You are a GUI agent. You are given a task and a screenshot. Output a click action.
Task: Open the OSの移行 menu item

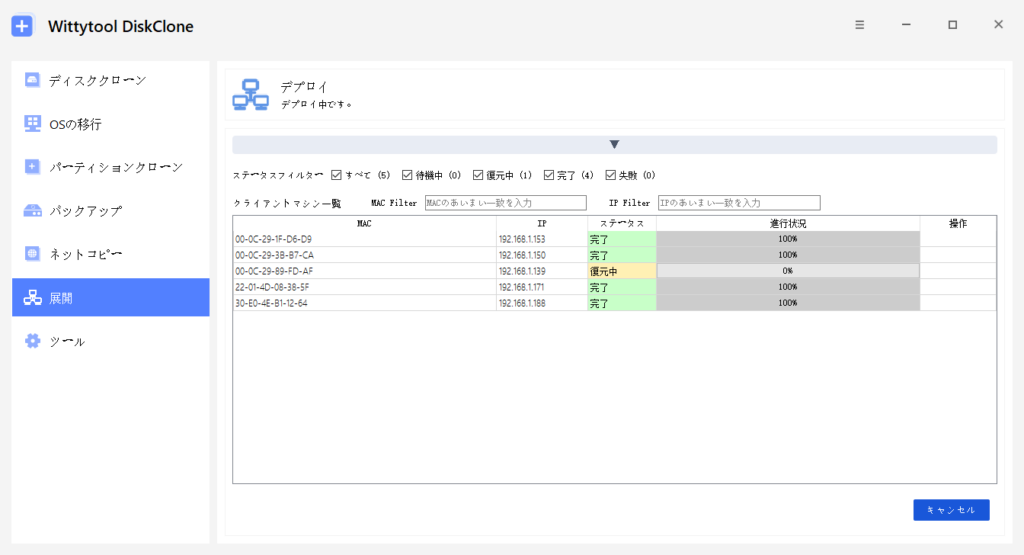[x=111, y=124]
